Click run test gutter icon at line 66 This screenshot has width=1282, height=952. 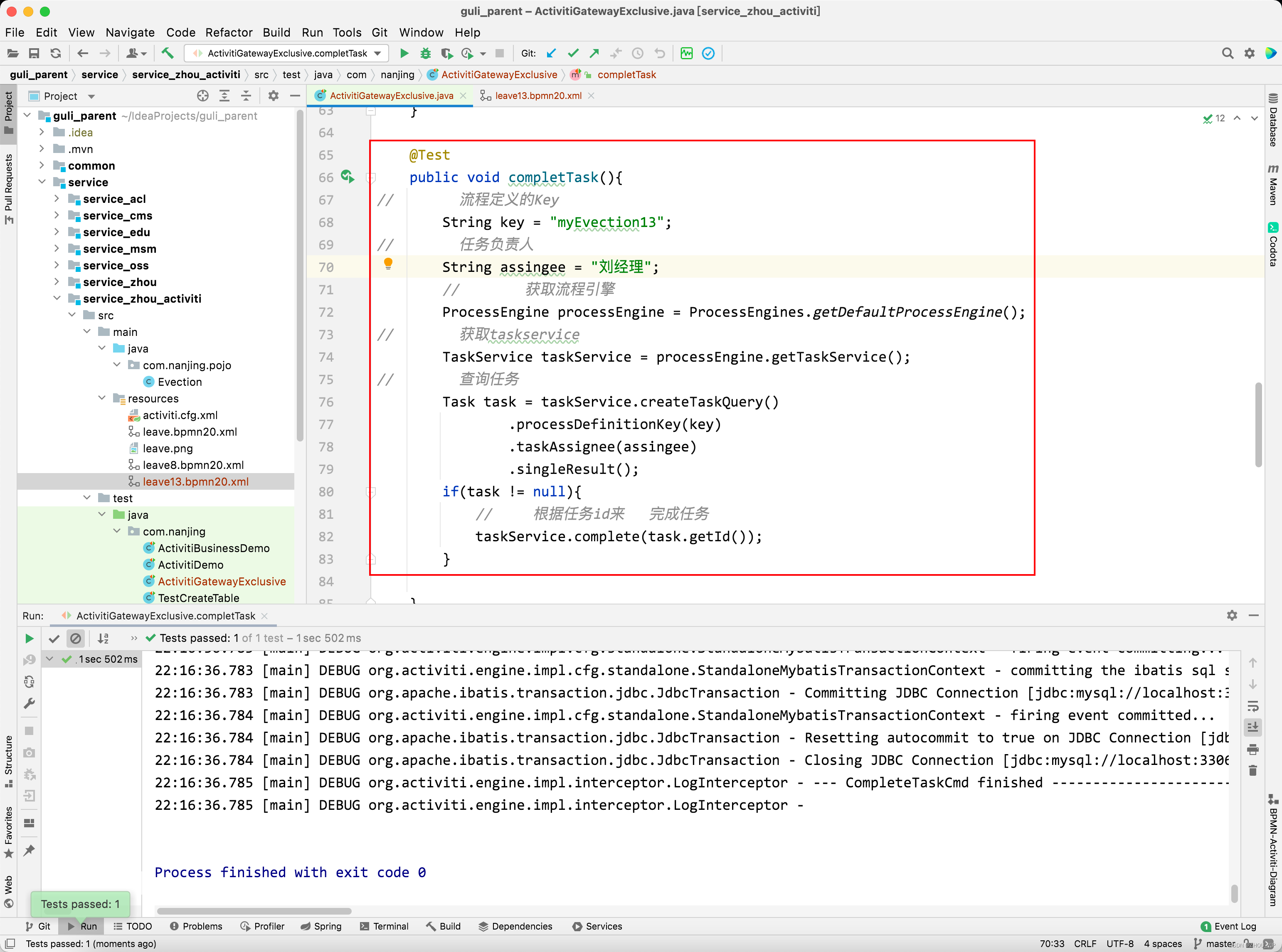tap(347, 176)
